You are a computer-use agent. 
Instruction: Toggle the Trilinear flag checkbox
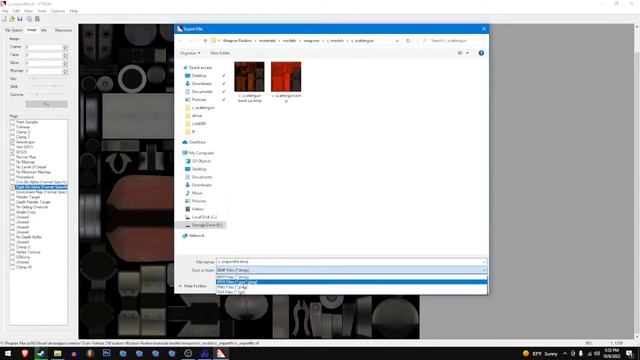12,127
